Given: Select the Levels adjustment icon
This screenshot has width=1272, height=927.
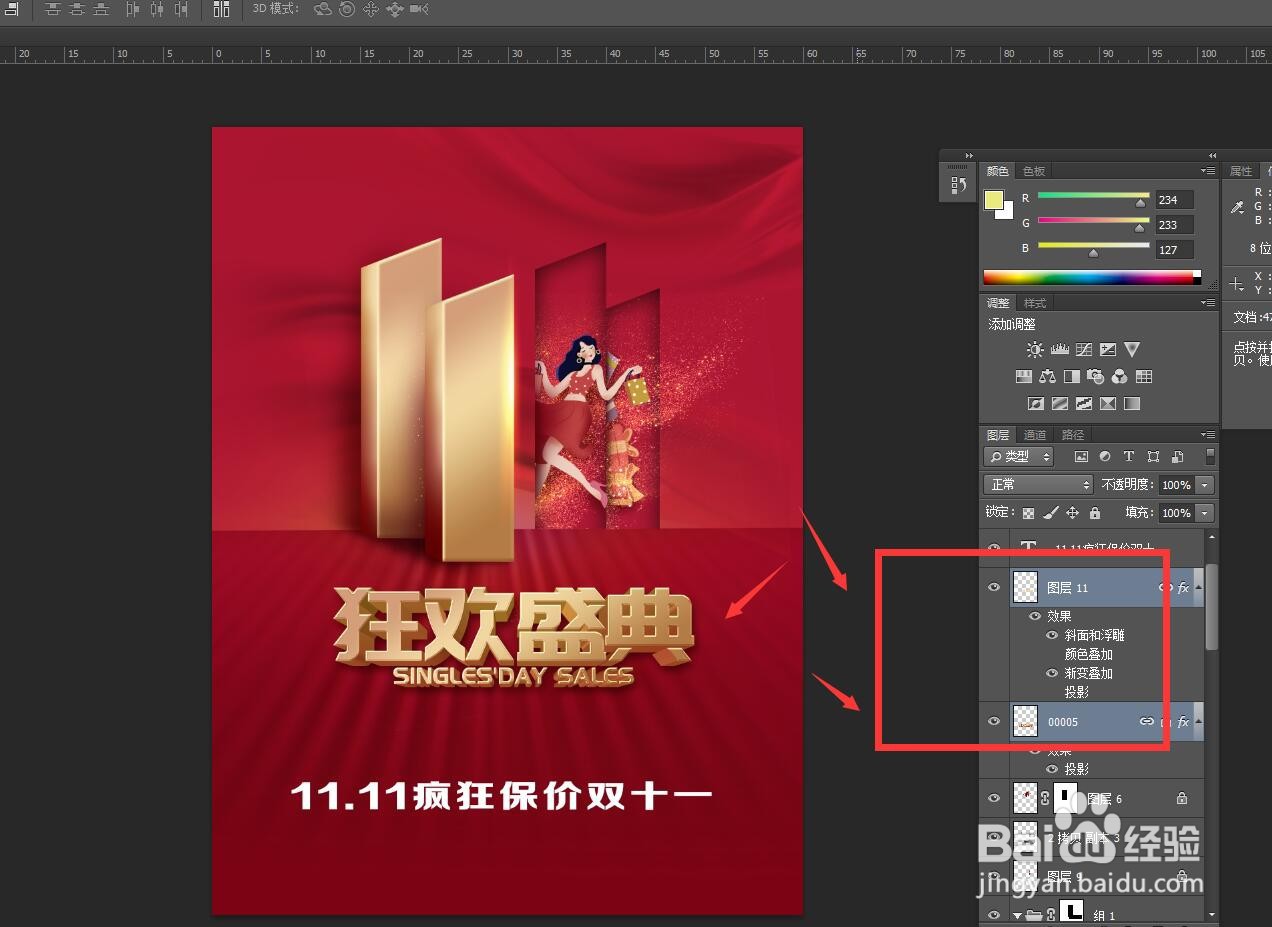Looking at the screenshot, I should (1060, 348).
